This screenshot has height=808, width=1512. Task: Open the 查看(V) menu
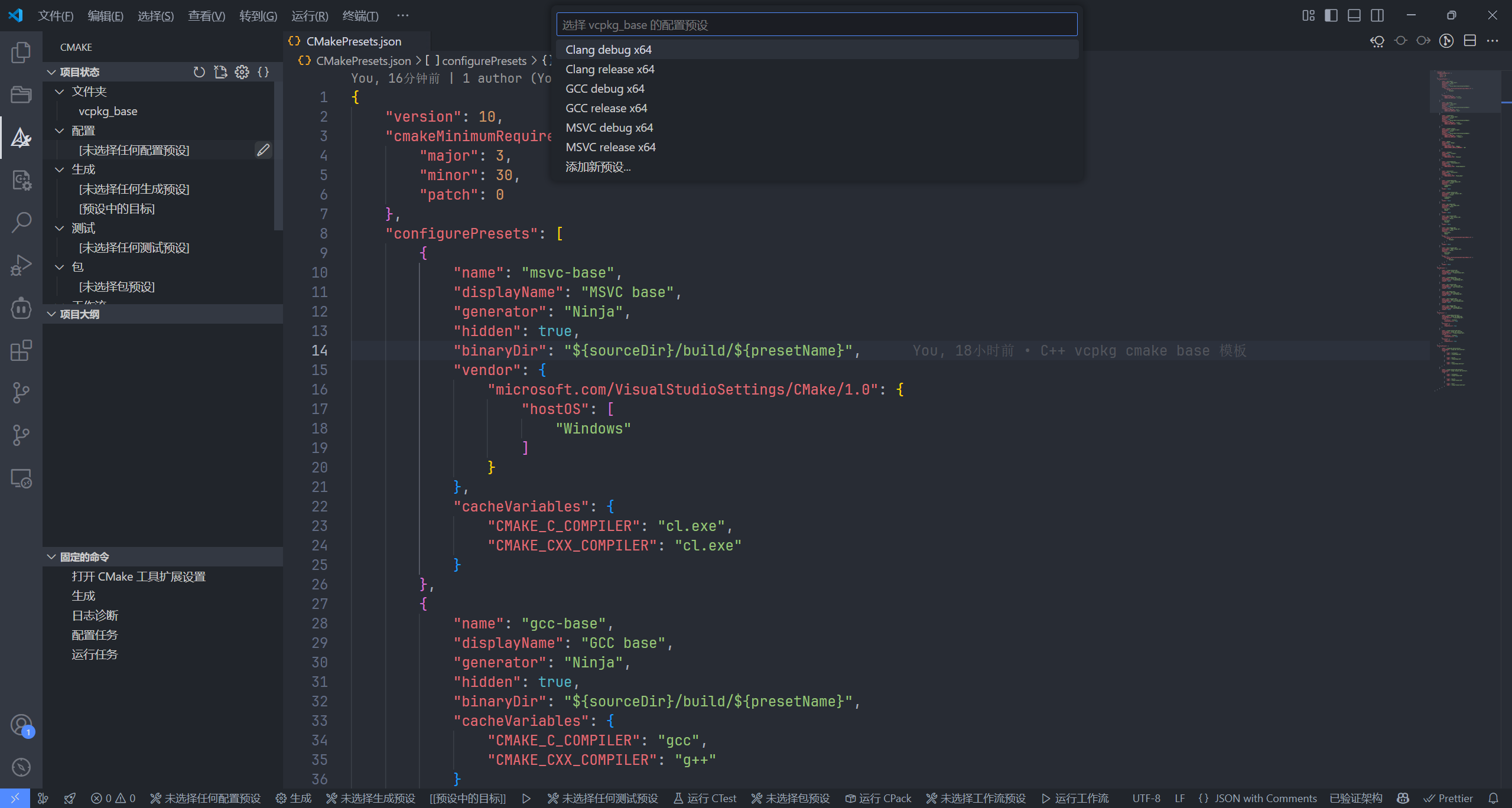[206, 16]
